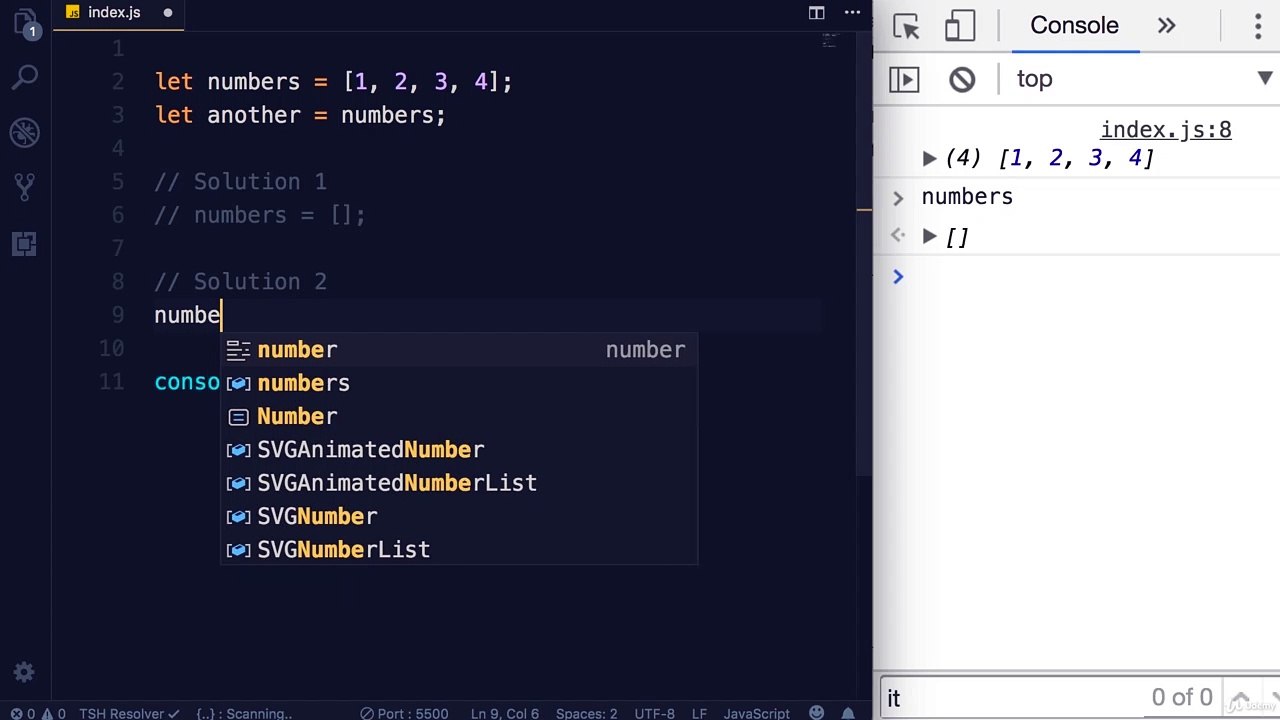Select the 'numbers' suggestion
The image size is (1280, 720).
[459, 383]
